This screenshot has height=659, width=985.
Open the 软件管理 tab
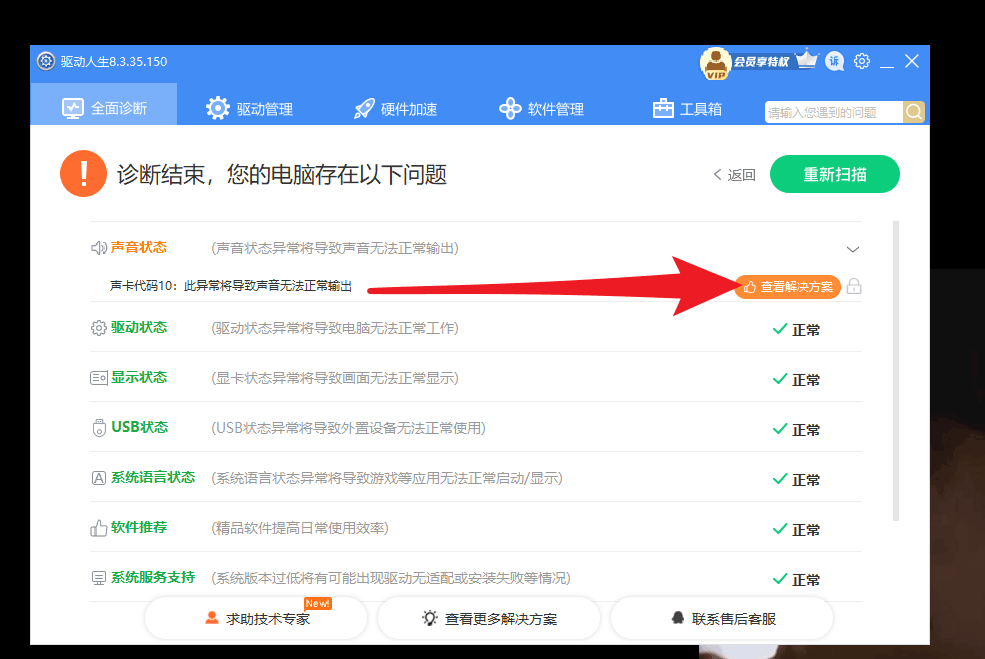[541, 109]
